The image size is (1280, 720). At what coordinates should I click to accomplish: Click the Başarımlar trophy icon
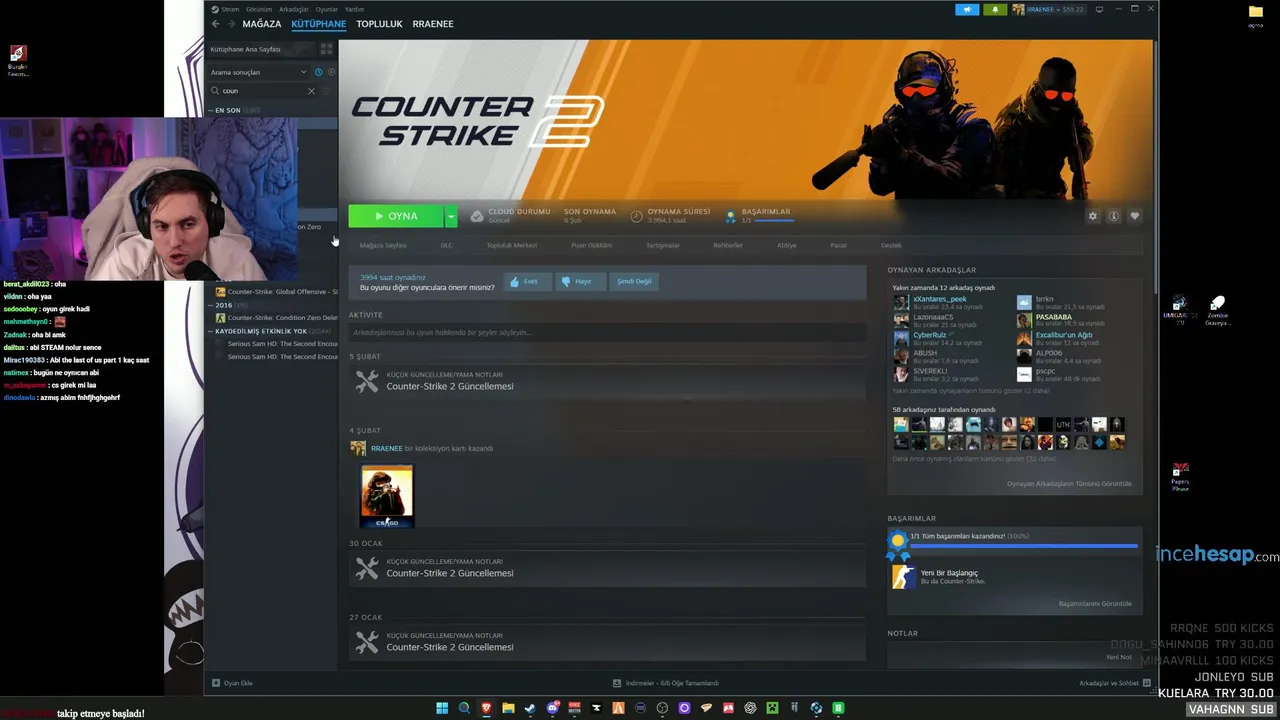pyautogui.click(x=731, y=216)
